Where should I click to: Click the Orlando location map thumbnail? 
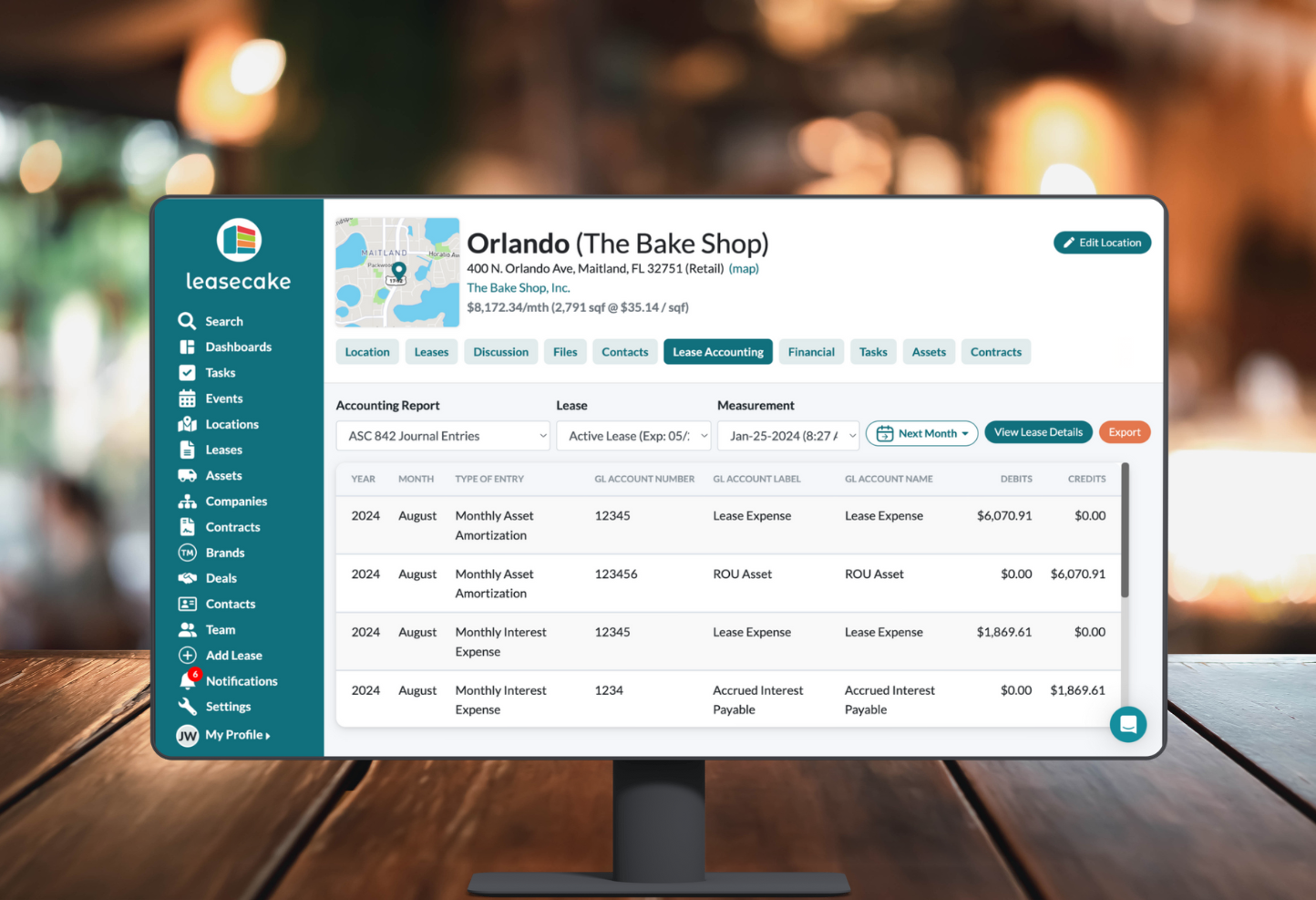pos(397,272)
